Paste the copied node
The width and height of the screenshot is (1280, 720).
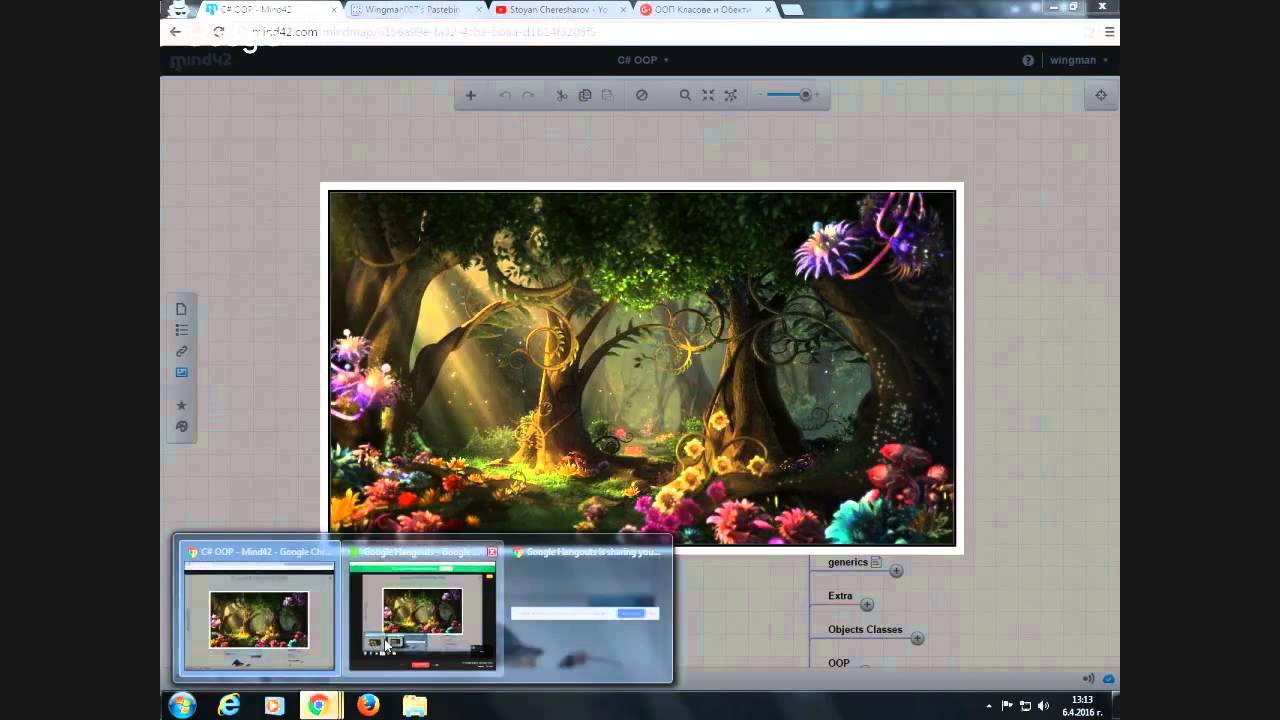tap(607, 95)
